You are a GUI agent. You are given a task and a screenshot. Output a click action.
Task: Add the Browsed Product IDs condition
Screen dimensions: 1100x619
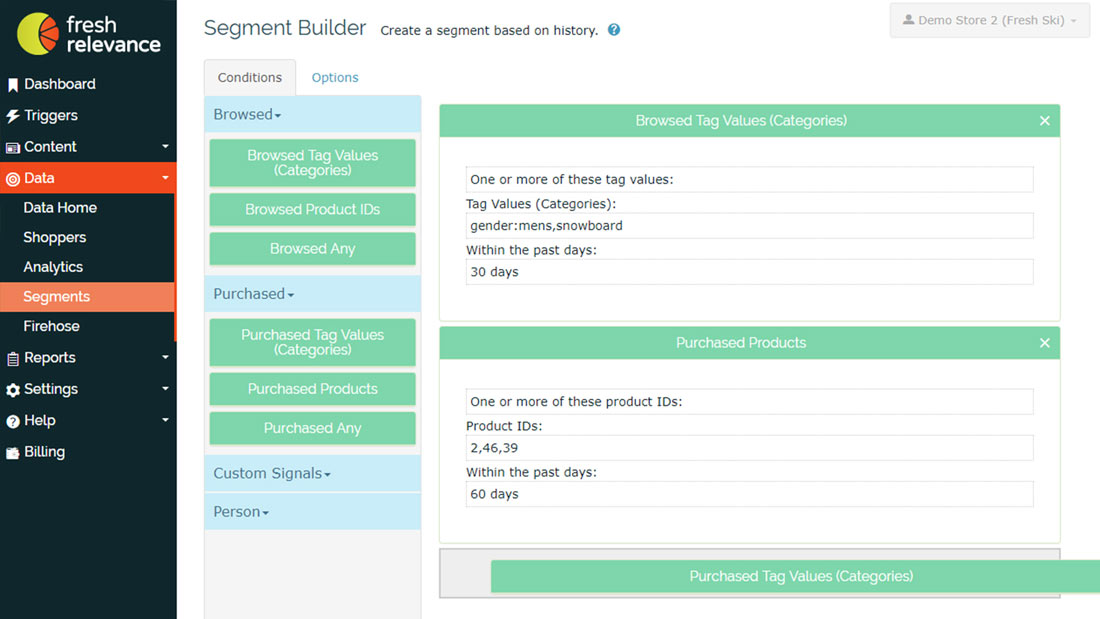coord(312,210)
